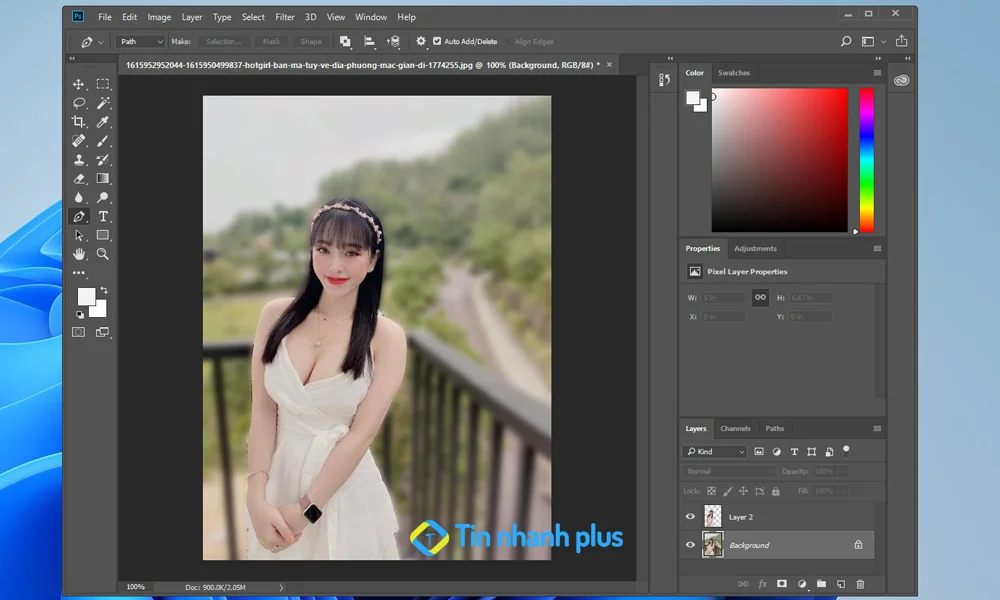Switch to the Channels tab
Image resolution: width=1000 pixels, height=600 pixels.
tap(735, 428)
